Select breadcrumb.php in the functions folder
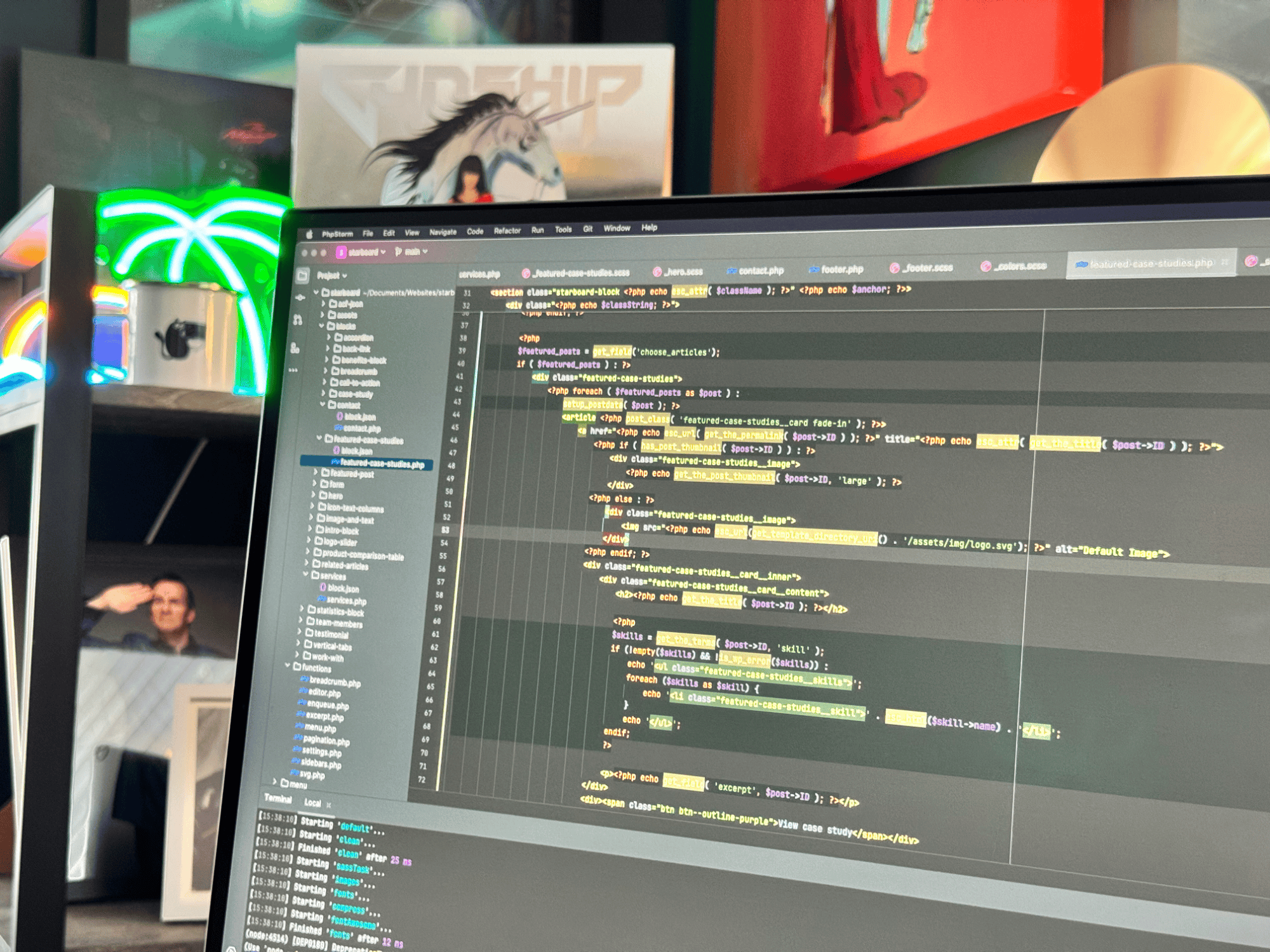This screenshot has height=952, width=1270. (330, 682)
